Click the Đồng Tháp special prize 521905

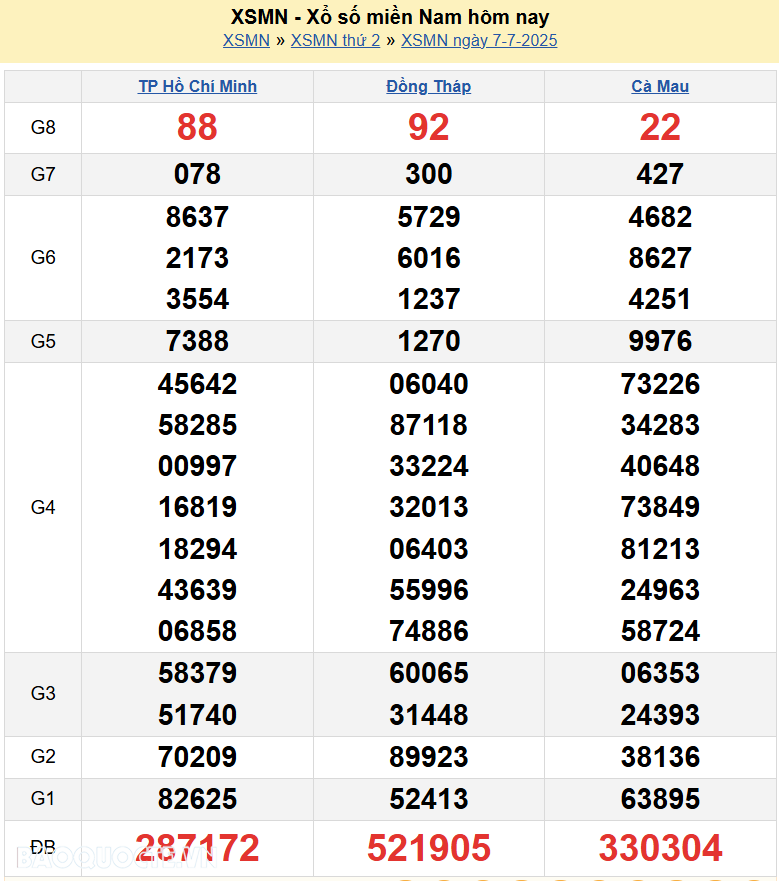click(x=428, y=848)
